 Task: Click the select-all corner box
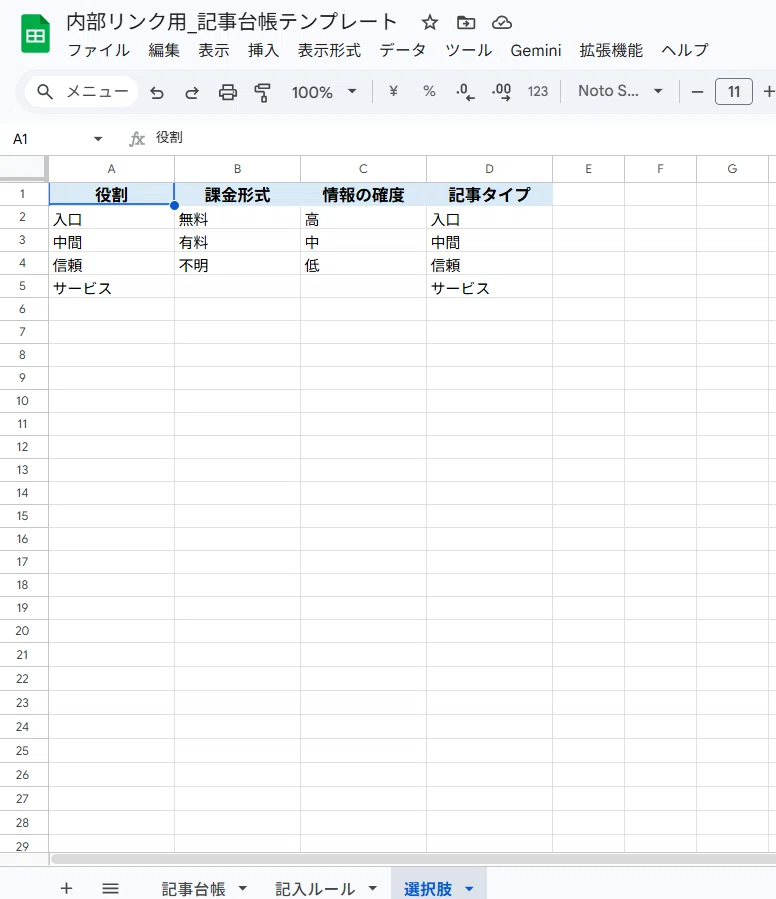(23, 169)
